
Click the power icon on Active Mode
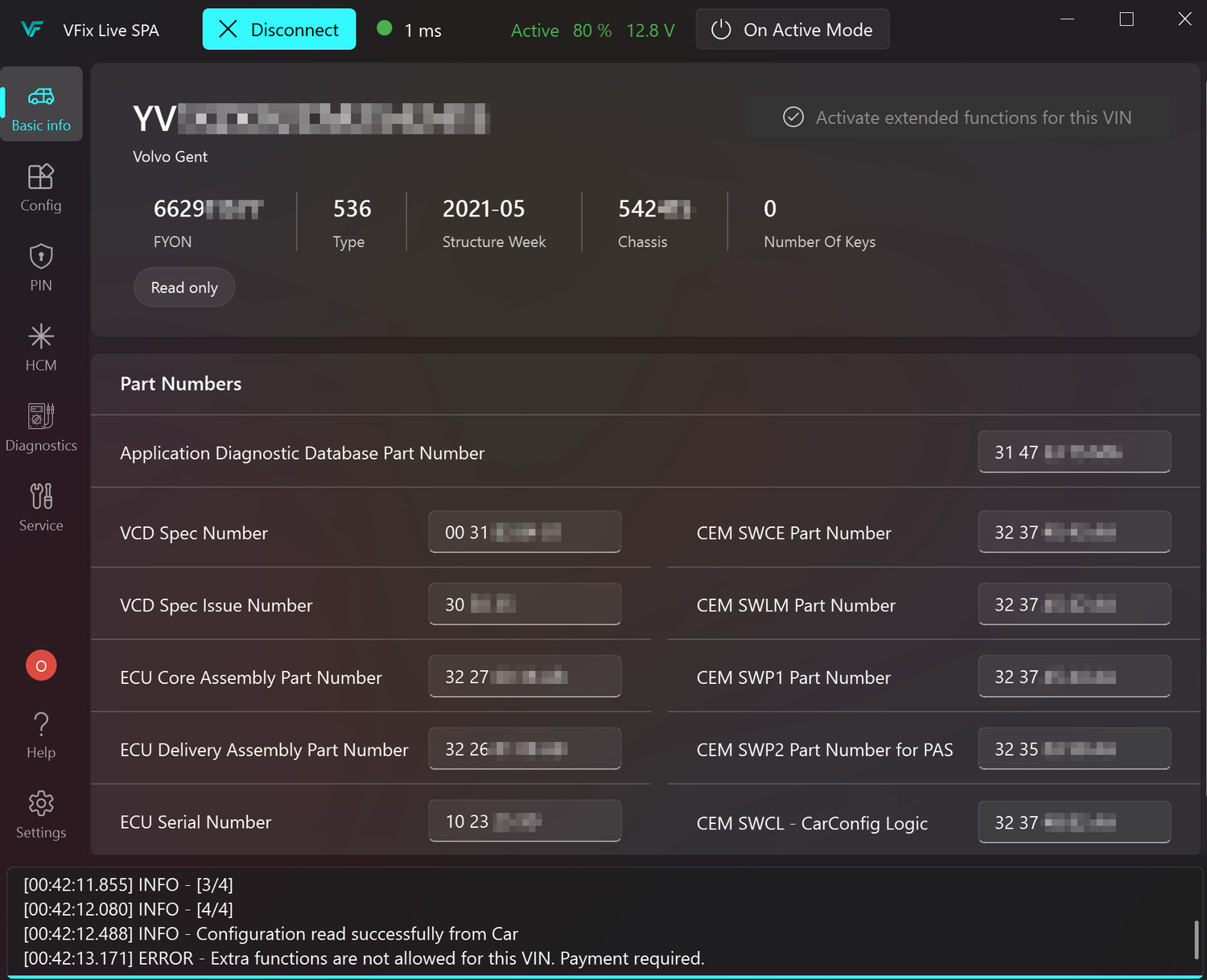[x=721, y=30]
